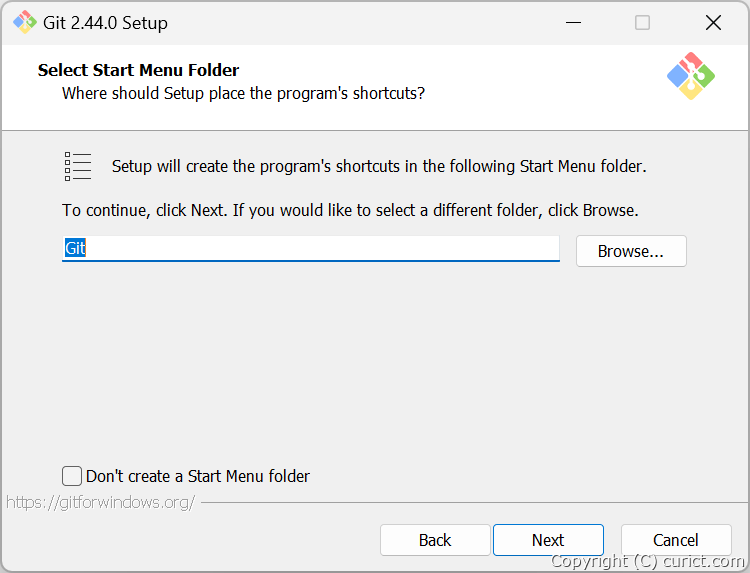The image size is (750, 573).
Task: Close the Git 2.44.0 Setup window
Action: pyautogui.click(x=713, y=22)
